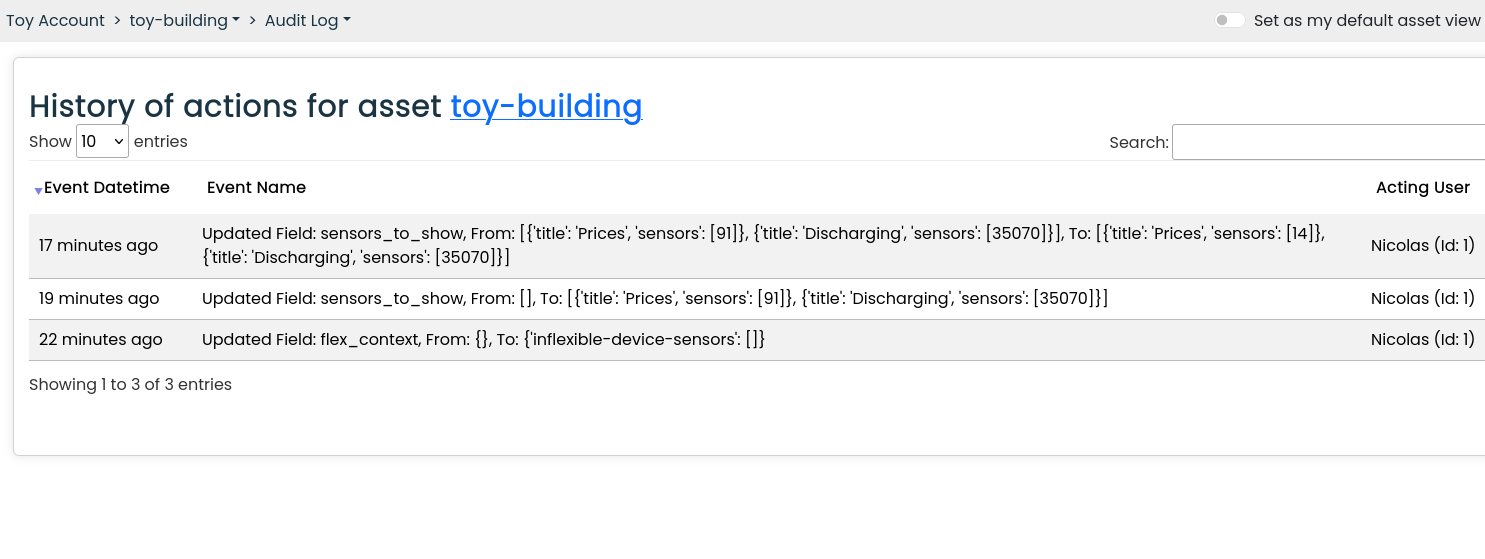The image size is (1485, 559).
Task: Toggle Set as my default asset view
Action: (x=1230, y=20)
